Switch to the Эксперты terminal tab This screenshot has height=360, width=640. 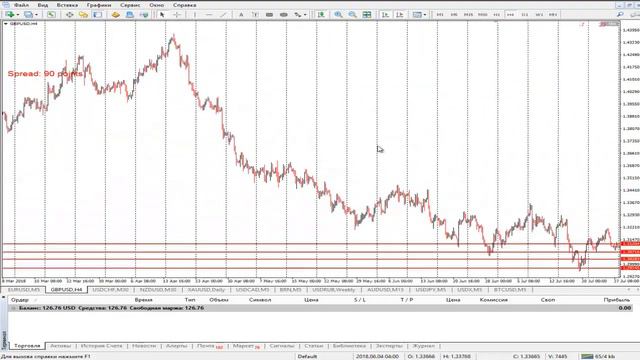(x=389, y=346)
